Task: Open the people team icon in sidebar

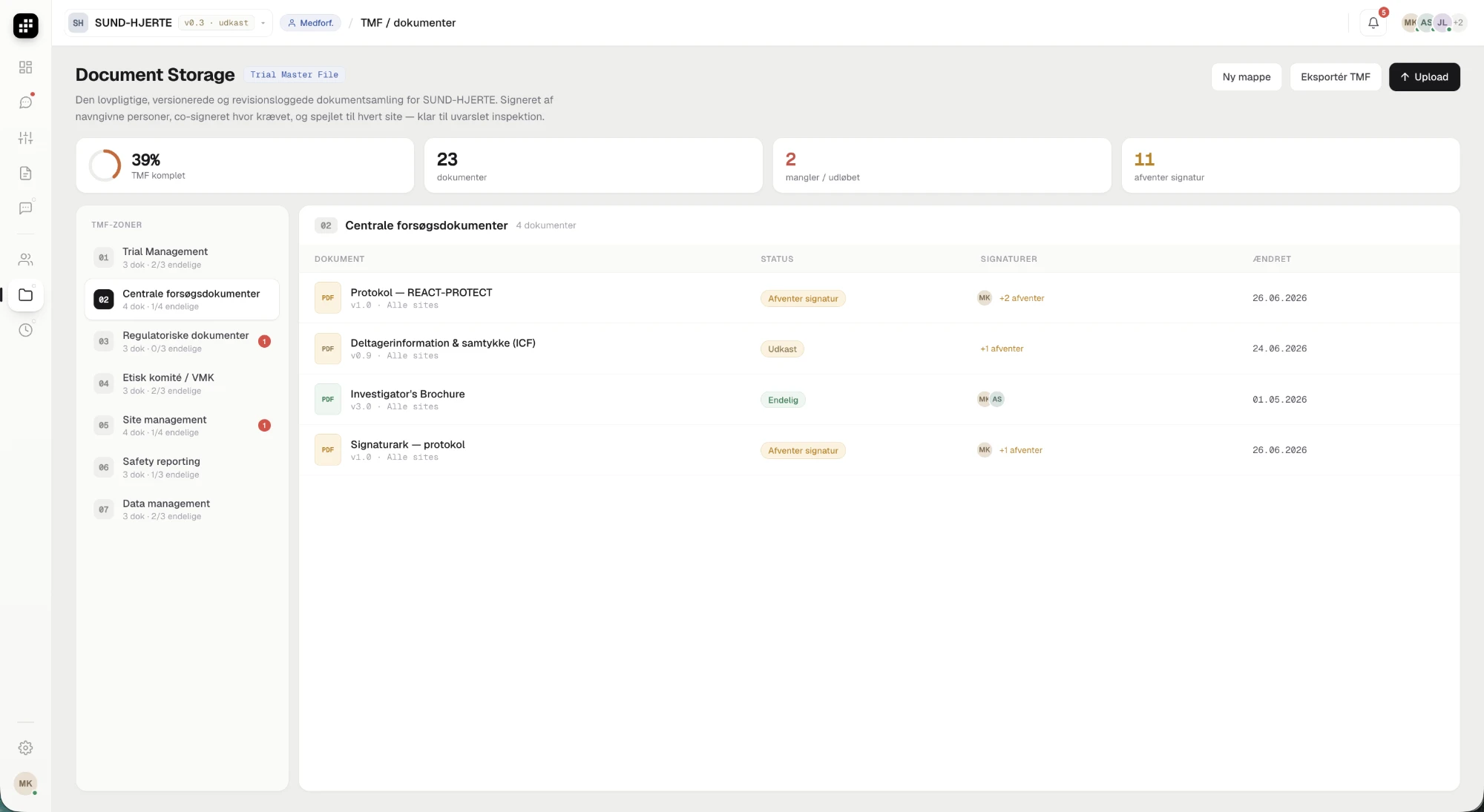Action: 25,260
